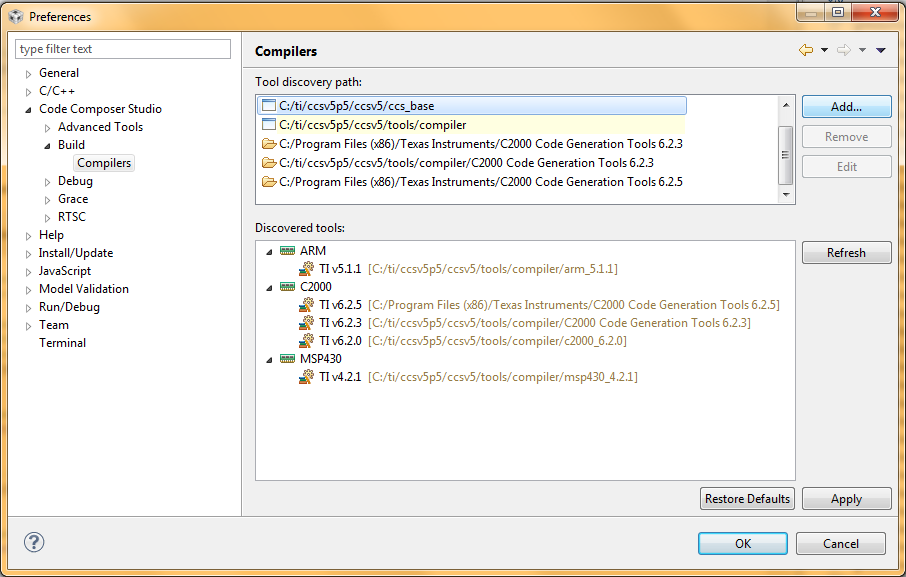Viewport: 906px width, 577px height.
Task: Collapse the MSP430 discovered tools group
Action: tap(269, 359)
